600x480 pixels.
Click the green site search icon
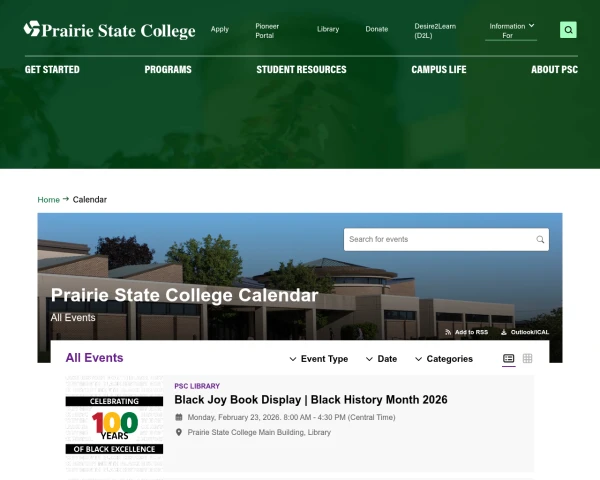point(568,30)
